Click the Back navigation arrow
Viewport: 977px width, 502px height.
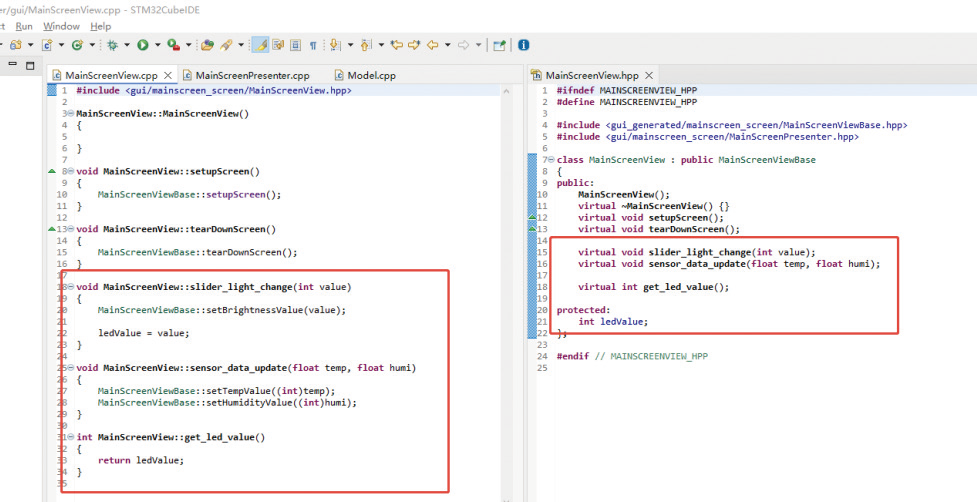tap(432, 45)
